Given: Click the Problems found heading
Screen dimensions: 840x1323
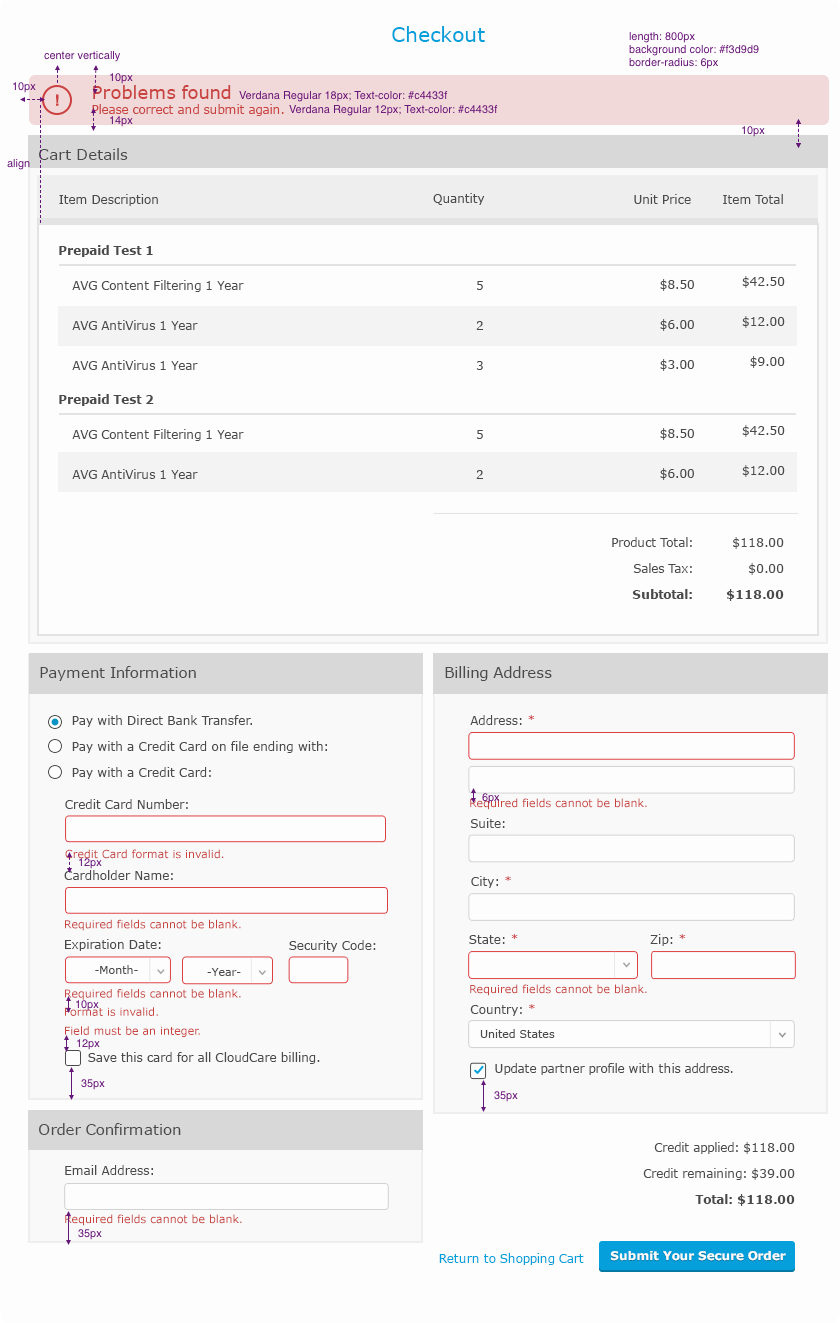Looking at the screenshot, I should coord(161,93).
